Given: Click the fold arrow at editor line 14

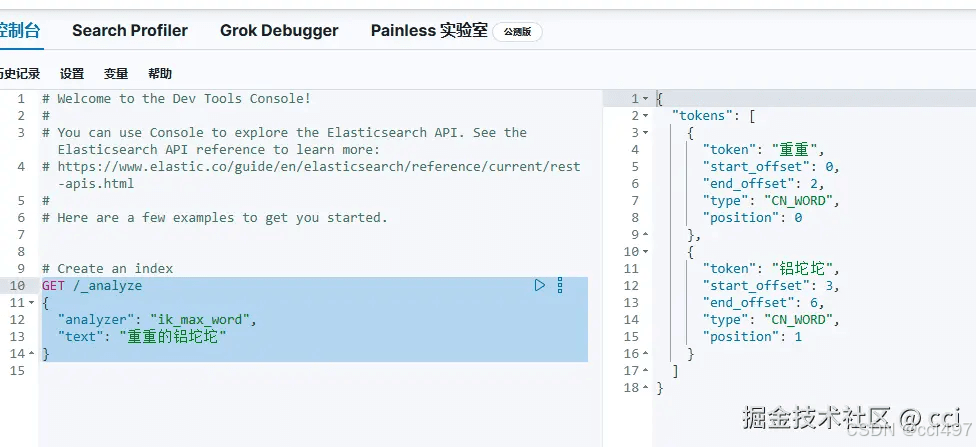Looking at the screenshot, I should click(x=31, y=354).
